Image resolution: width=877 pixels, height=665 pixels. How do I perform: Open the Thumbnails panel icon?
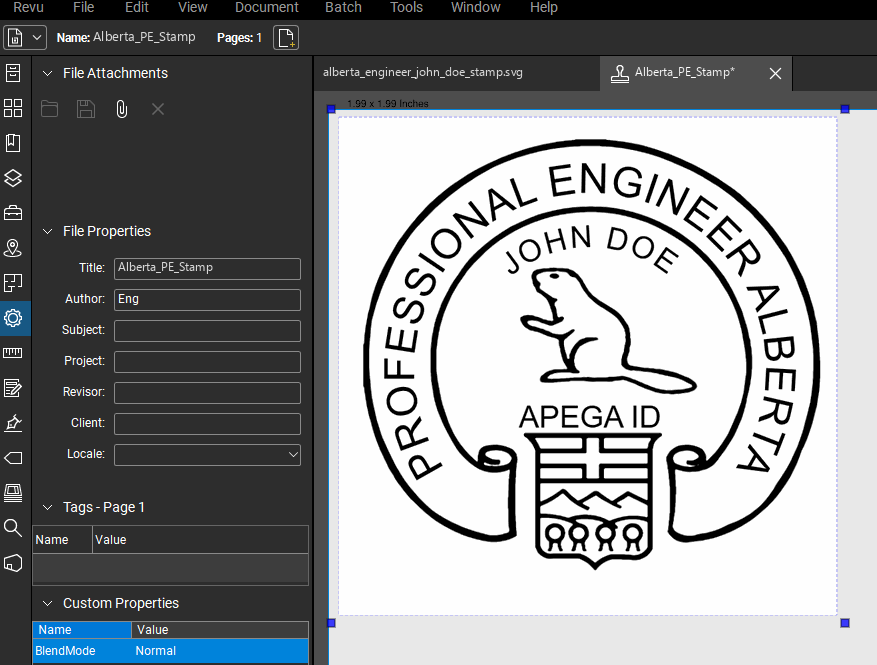click(x=13, y=108)
